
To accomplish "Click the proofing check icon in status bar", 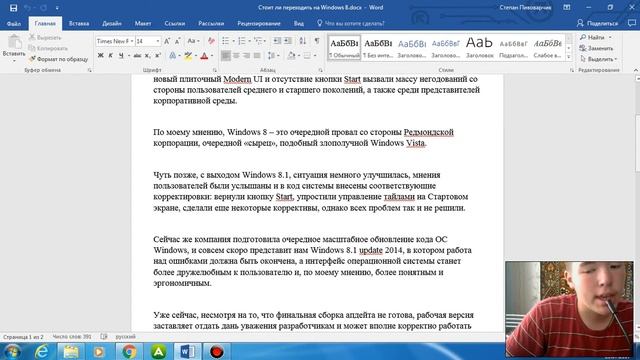I will [104, 337].
